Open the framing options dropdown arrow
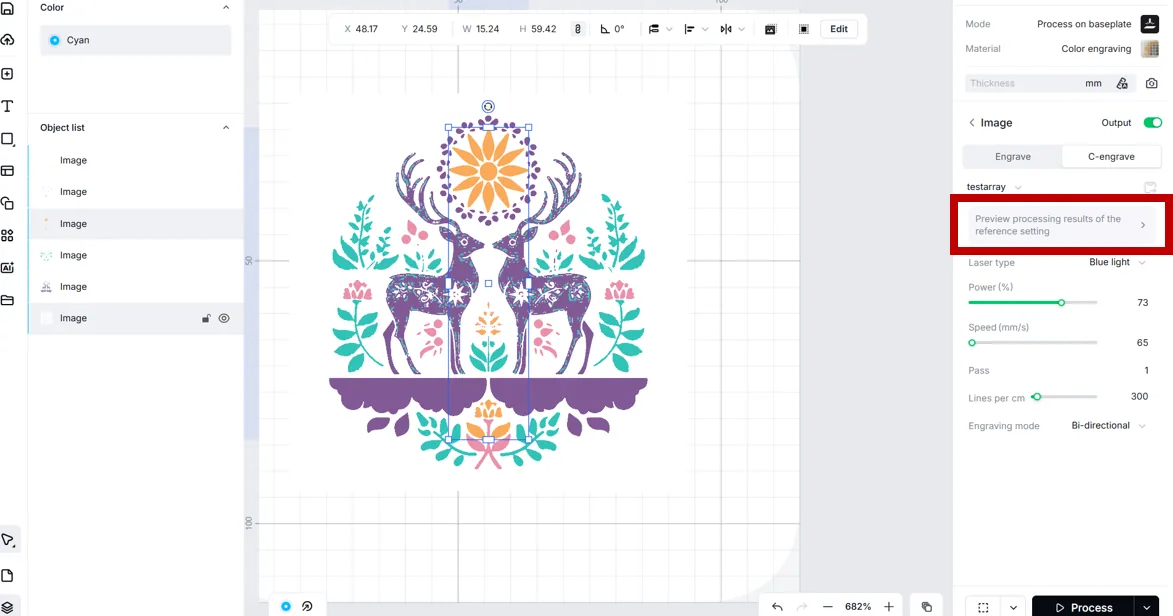The width and height of the screenshot is (1173, 616). pos(1013,607)
